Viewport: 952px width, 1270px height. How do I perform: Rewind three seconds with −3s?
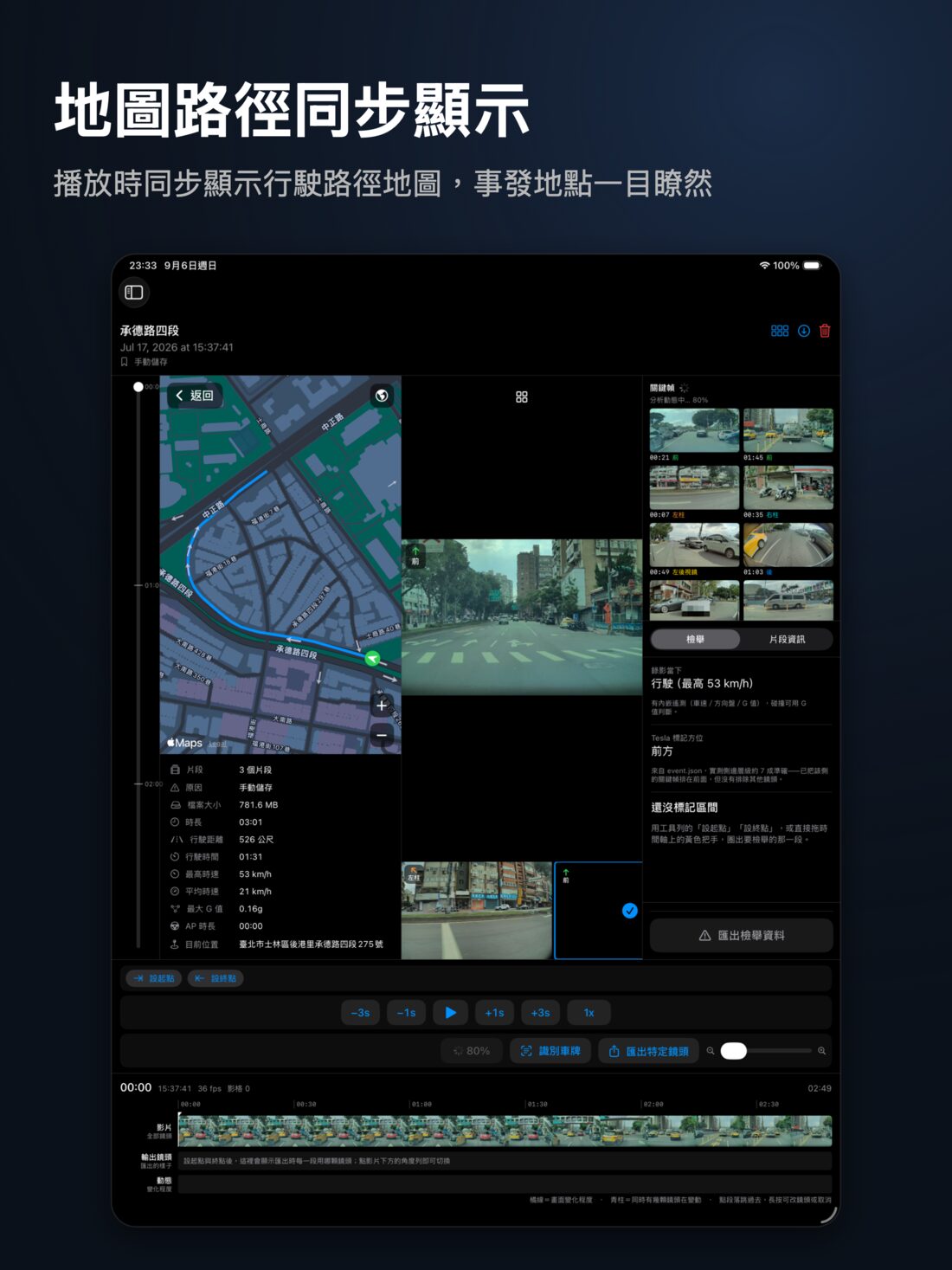click(360, 1013)
